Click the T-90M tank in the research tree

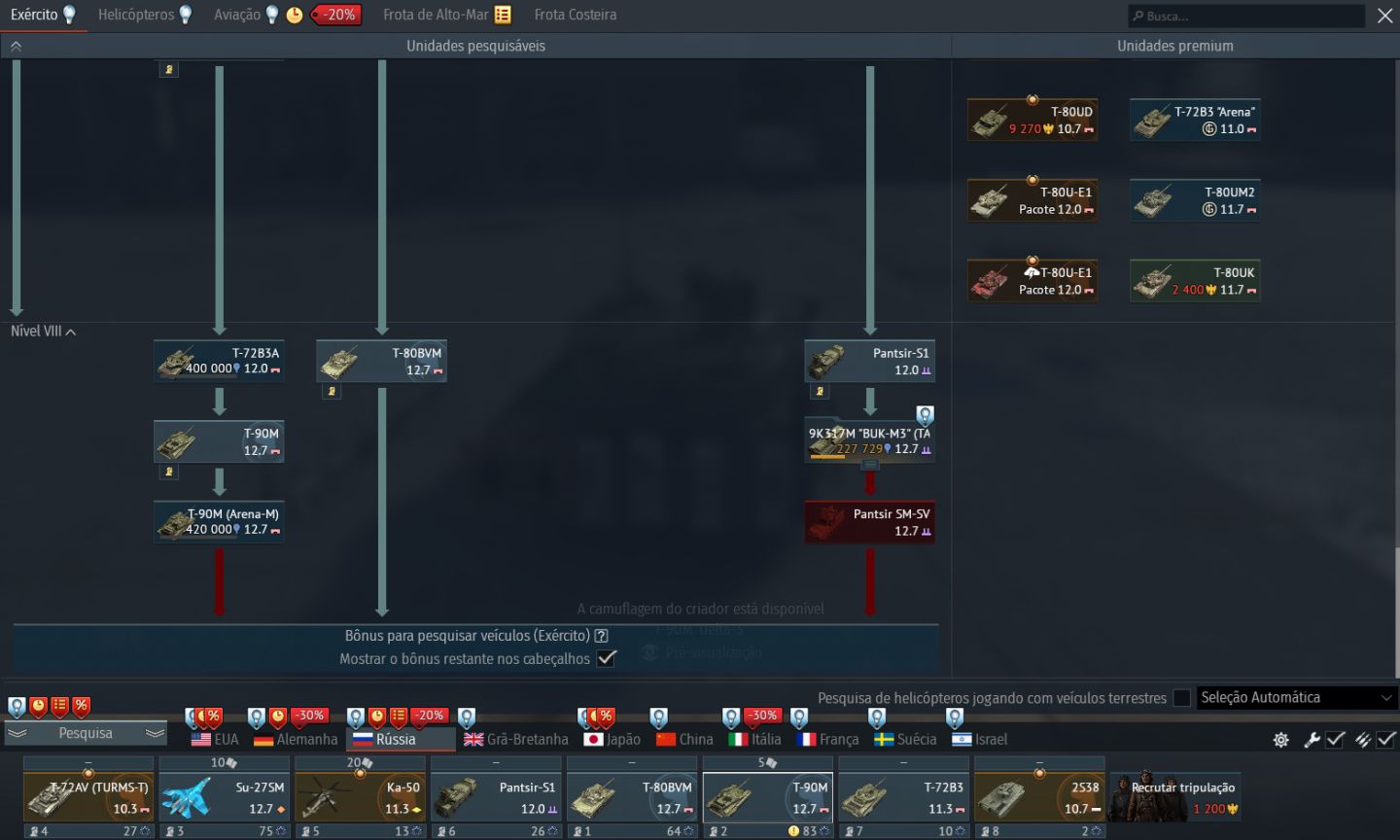[x=219, y=441]
